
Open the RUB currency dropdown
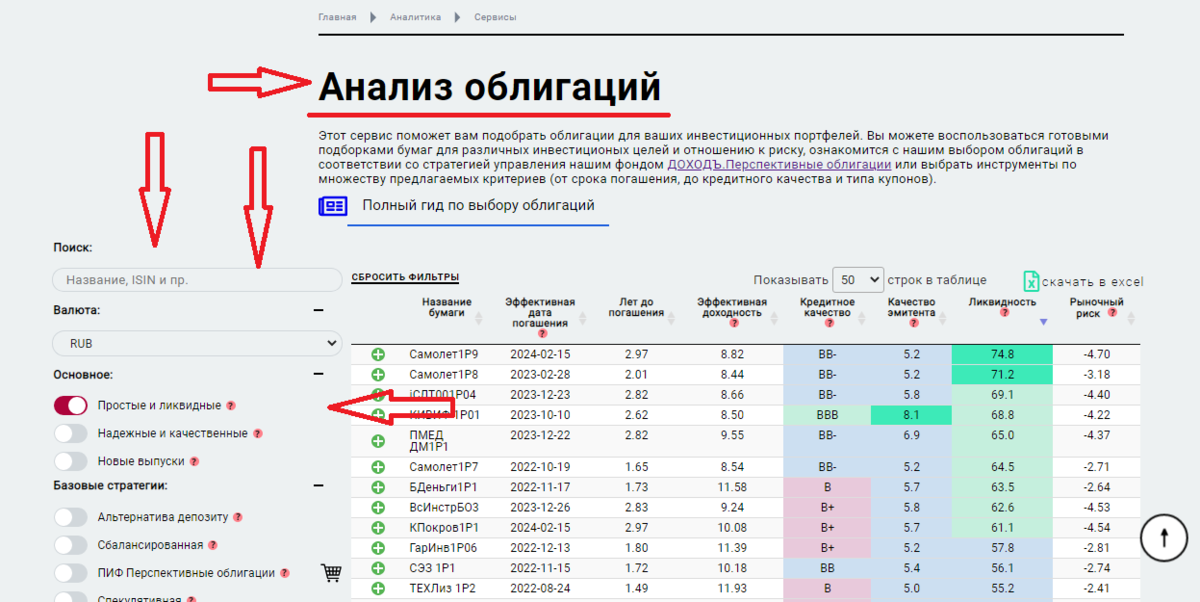tap(197, 343)
